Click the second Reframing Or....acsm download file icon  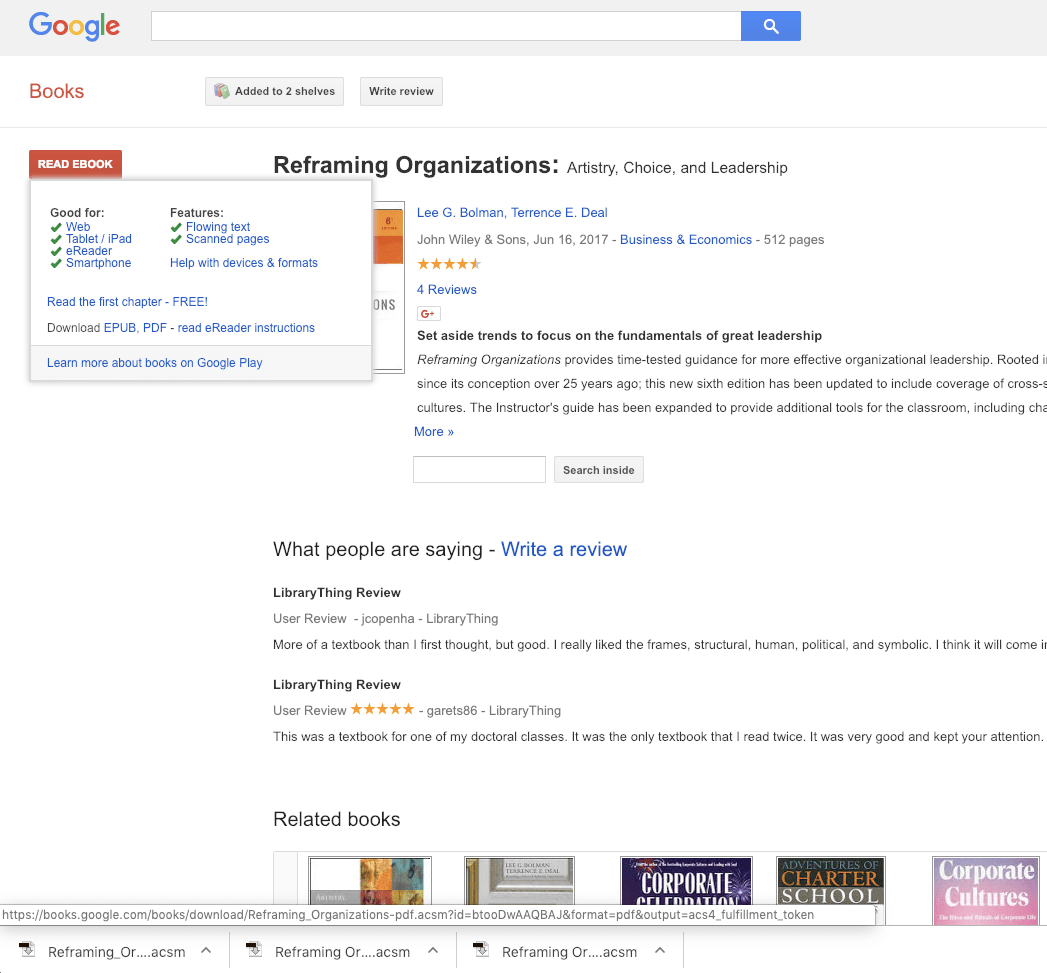tap(254, 950)
